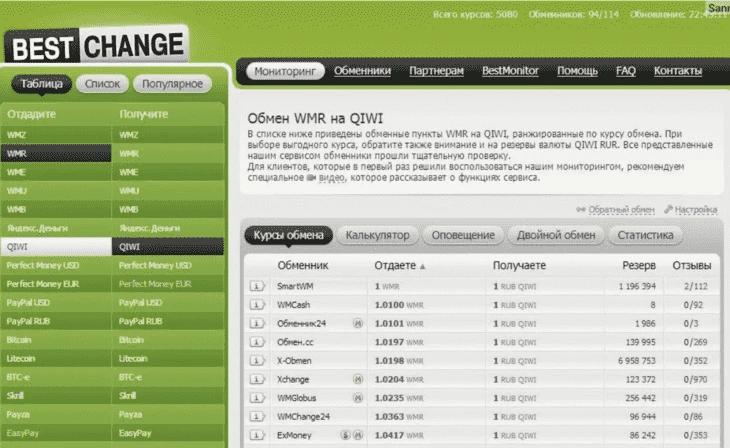Select WMZ in Получите column

point(168,135)
